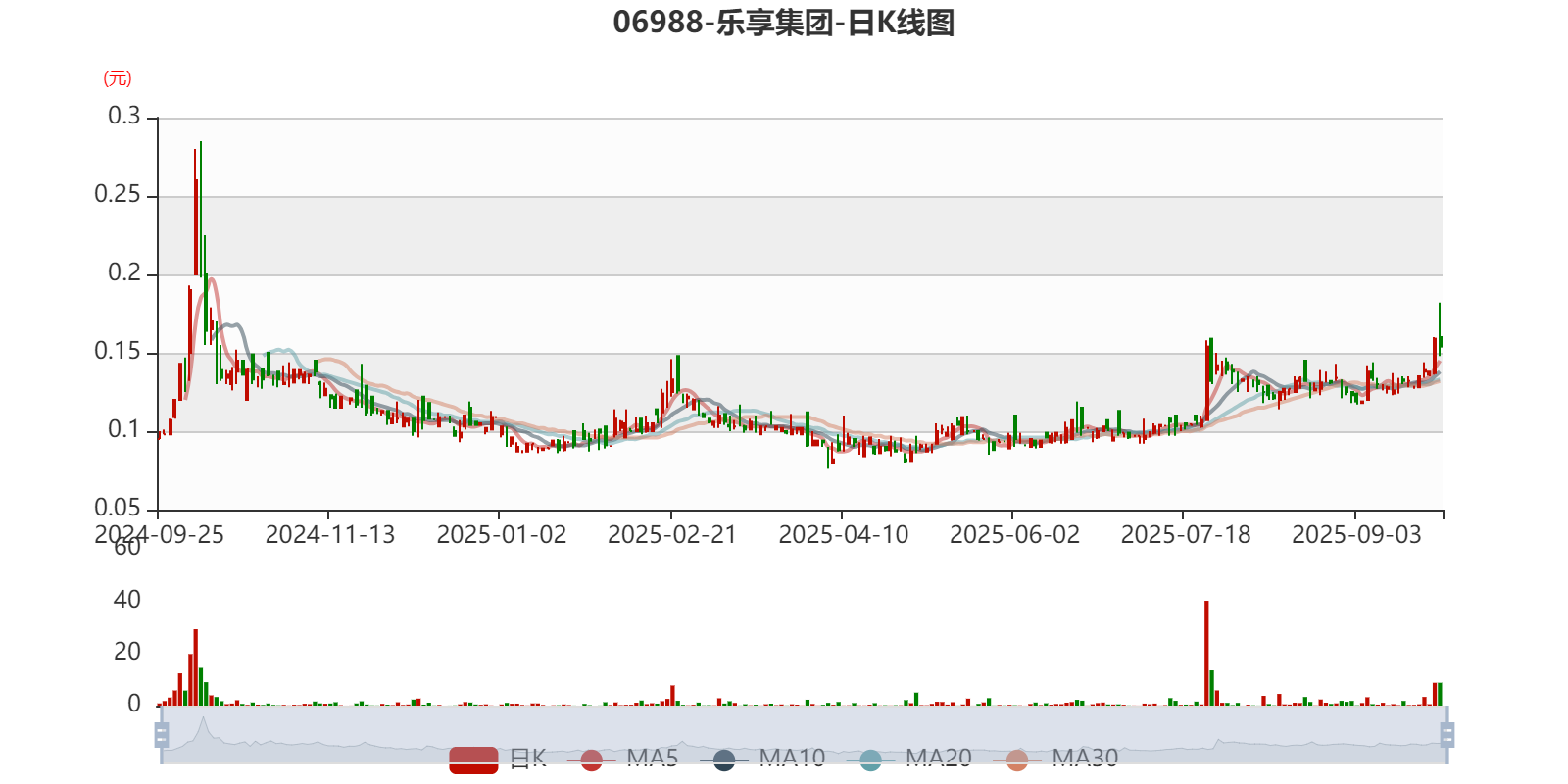Select the 2024-11-13 date label
This screenshot has height=784, width=1568.
click(x=330, y=535)
